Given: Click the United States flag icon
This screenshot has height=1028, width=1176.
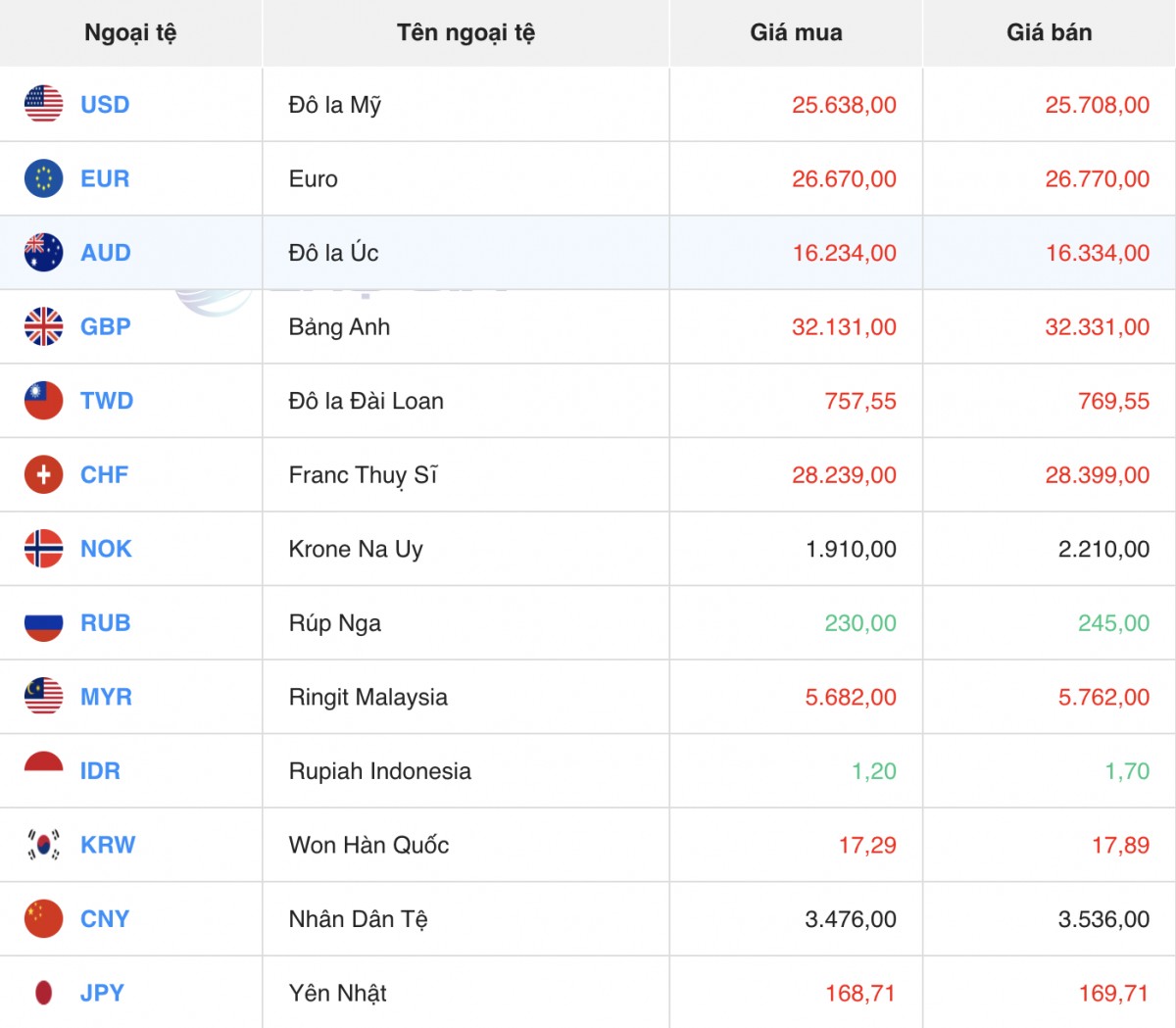Looking at the screenshot, I should pyautogui.click(x=43, y=104).
